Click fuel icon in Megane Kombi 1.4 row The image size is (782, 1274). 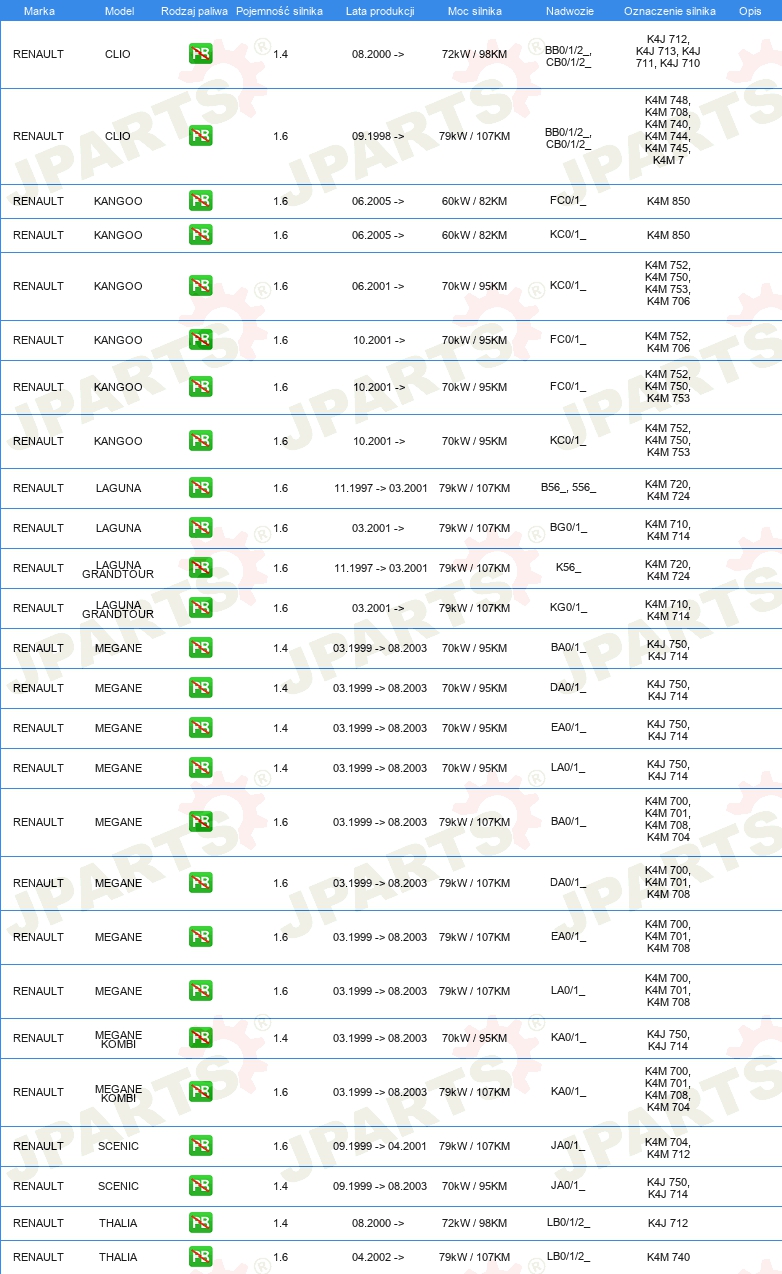200,1038
